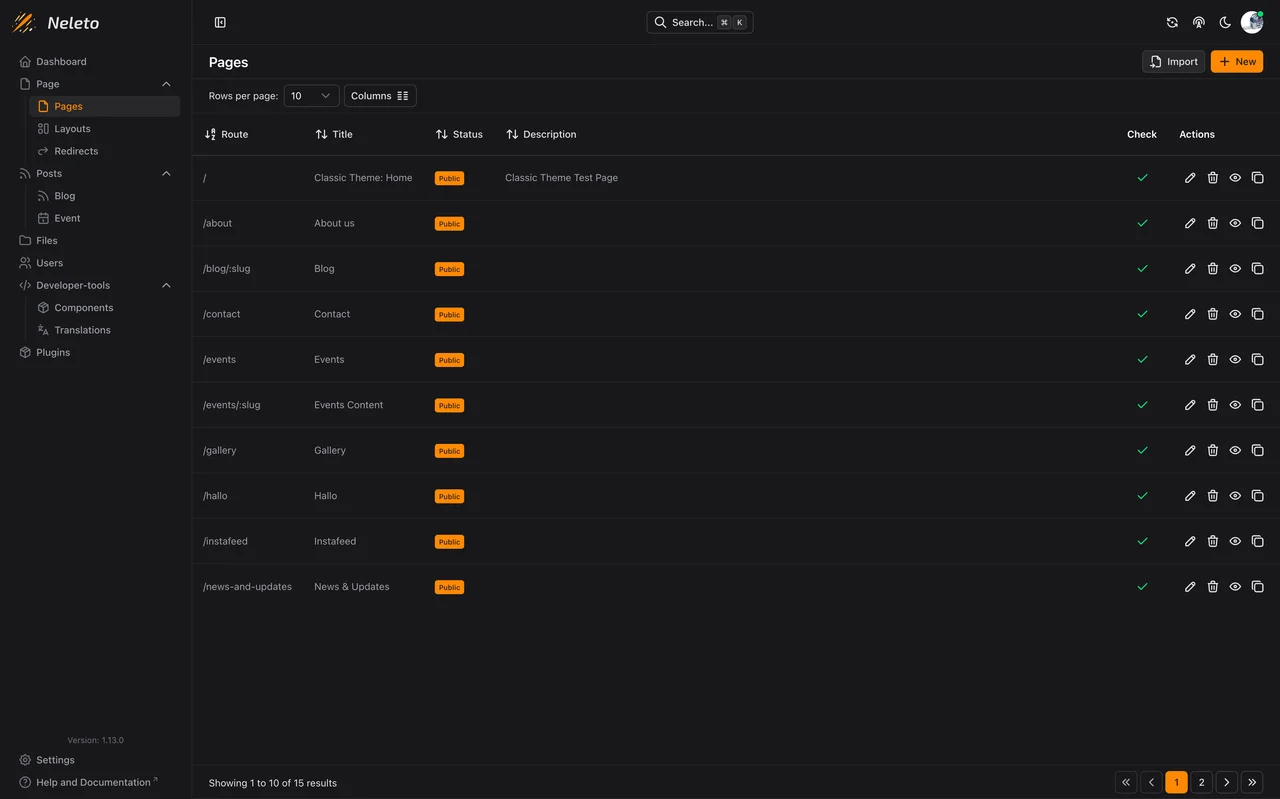Preview the /gallery page with eye icon
Image resolution: width=1280 pixels, height=799 pixels.
click(x=1235, y=450)
